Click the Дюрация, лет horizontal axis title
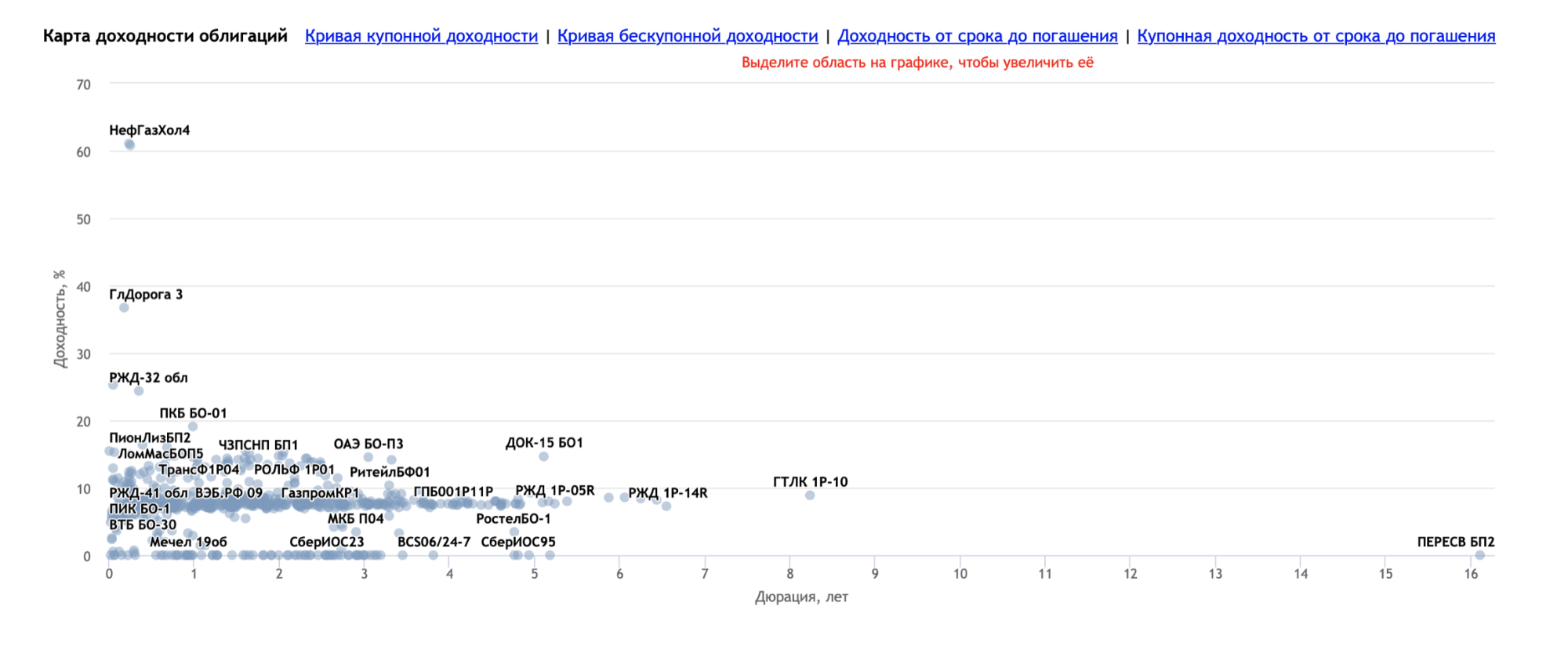 tap(801, 597)
